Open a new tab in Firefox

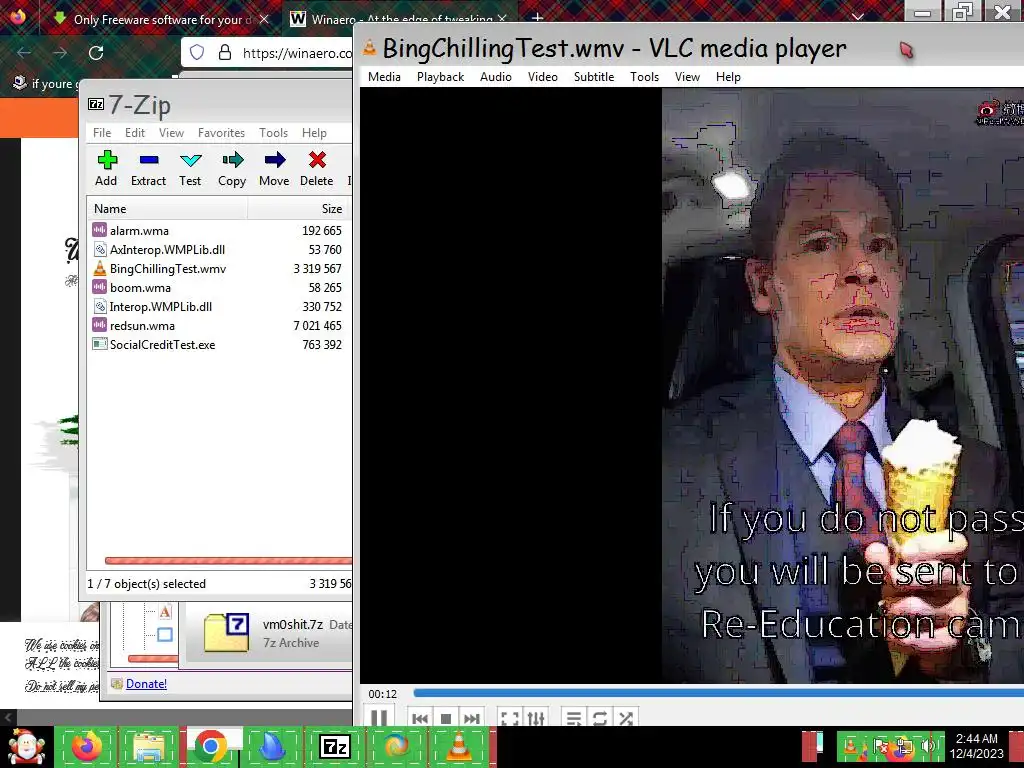tap(537, 18)
